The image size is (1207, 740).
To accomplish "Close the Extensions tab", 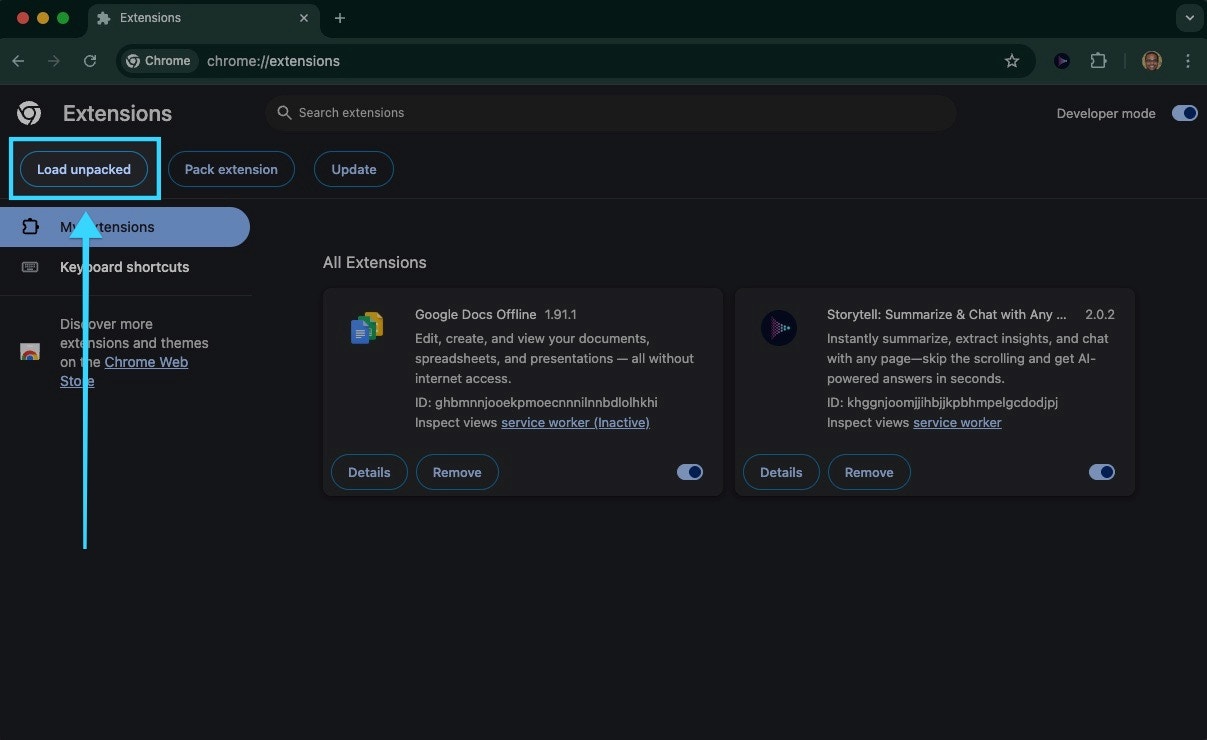I will pyautogui.click(x=304, y=18).
